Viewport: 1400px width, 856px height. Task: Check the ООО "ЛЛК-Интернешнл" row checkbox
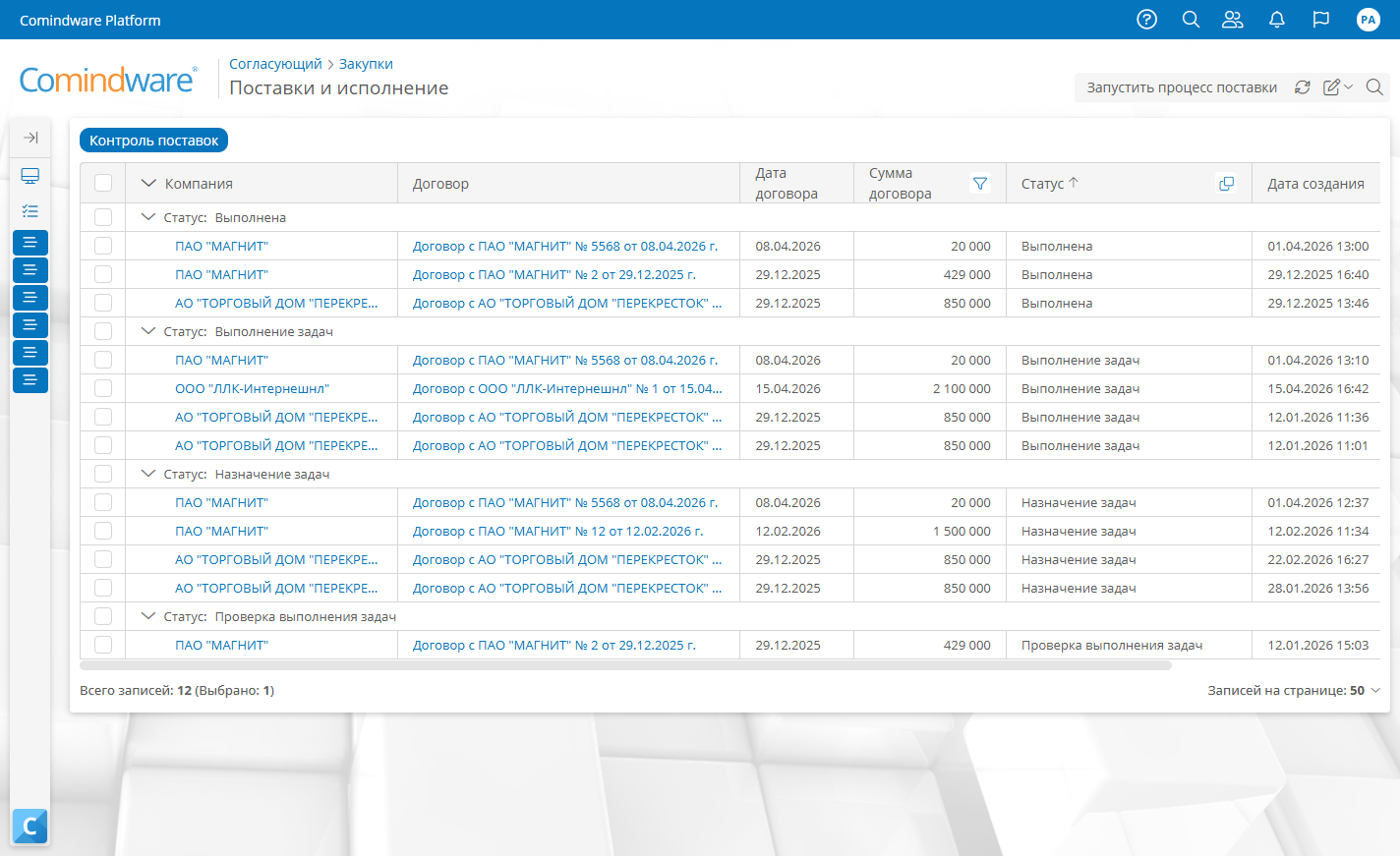[x=103, y=388]
